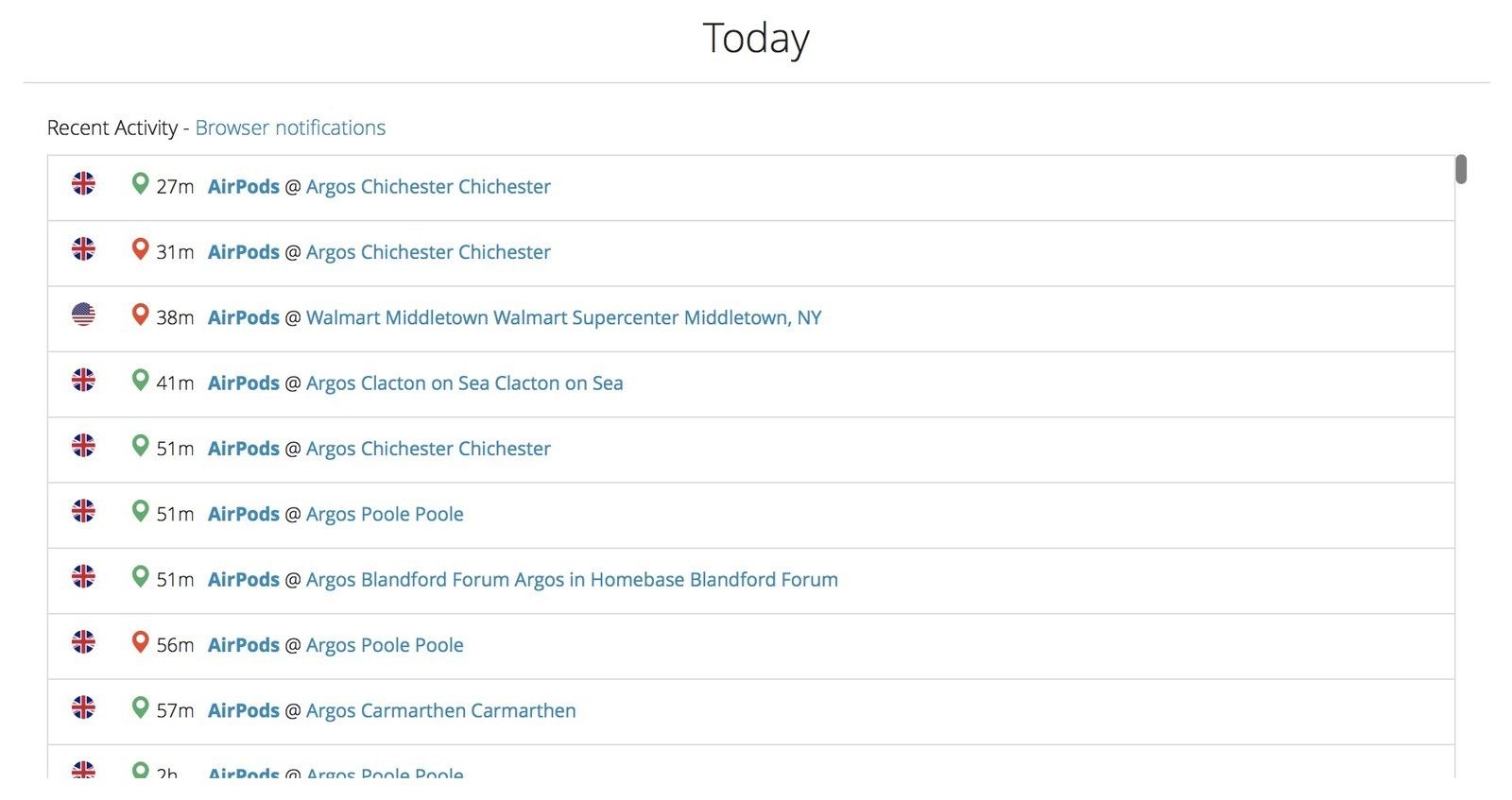Open Argos Chichester link in the 31m row
Viewport: 1512px width, 800px height.
click(x=428, y=253)
